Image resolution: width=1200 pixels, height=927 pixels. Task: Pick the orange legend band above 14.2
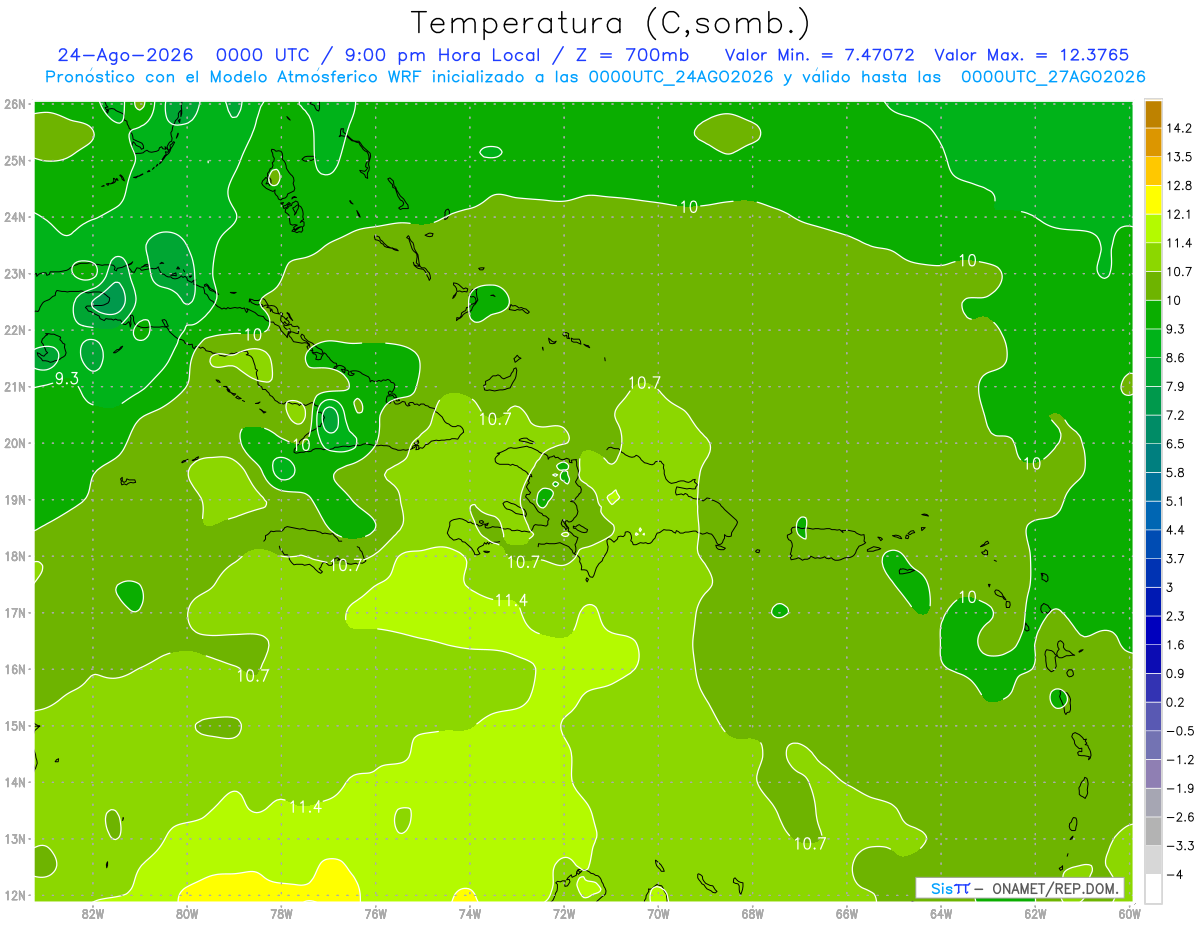pos(1153,115)
